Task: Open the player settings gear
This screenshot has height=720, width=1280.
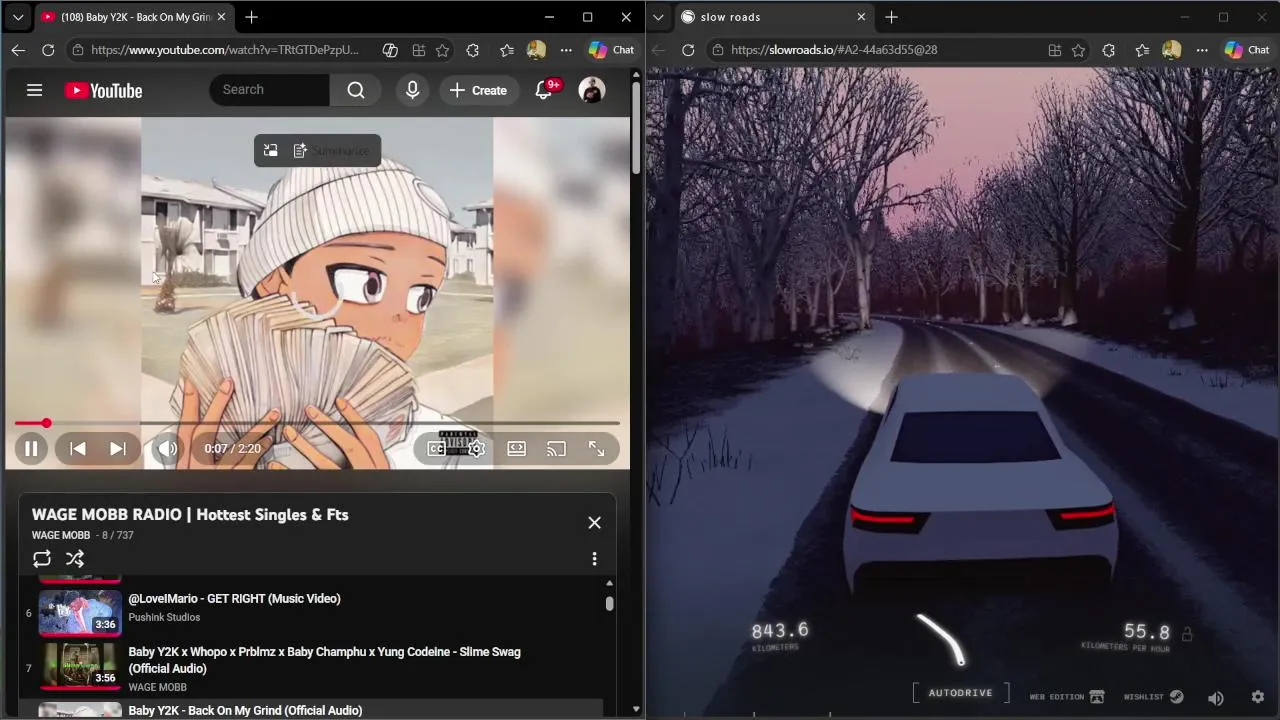Action: 477,449
